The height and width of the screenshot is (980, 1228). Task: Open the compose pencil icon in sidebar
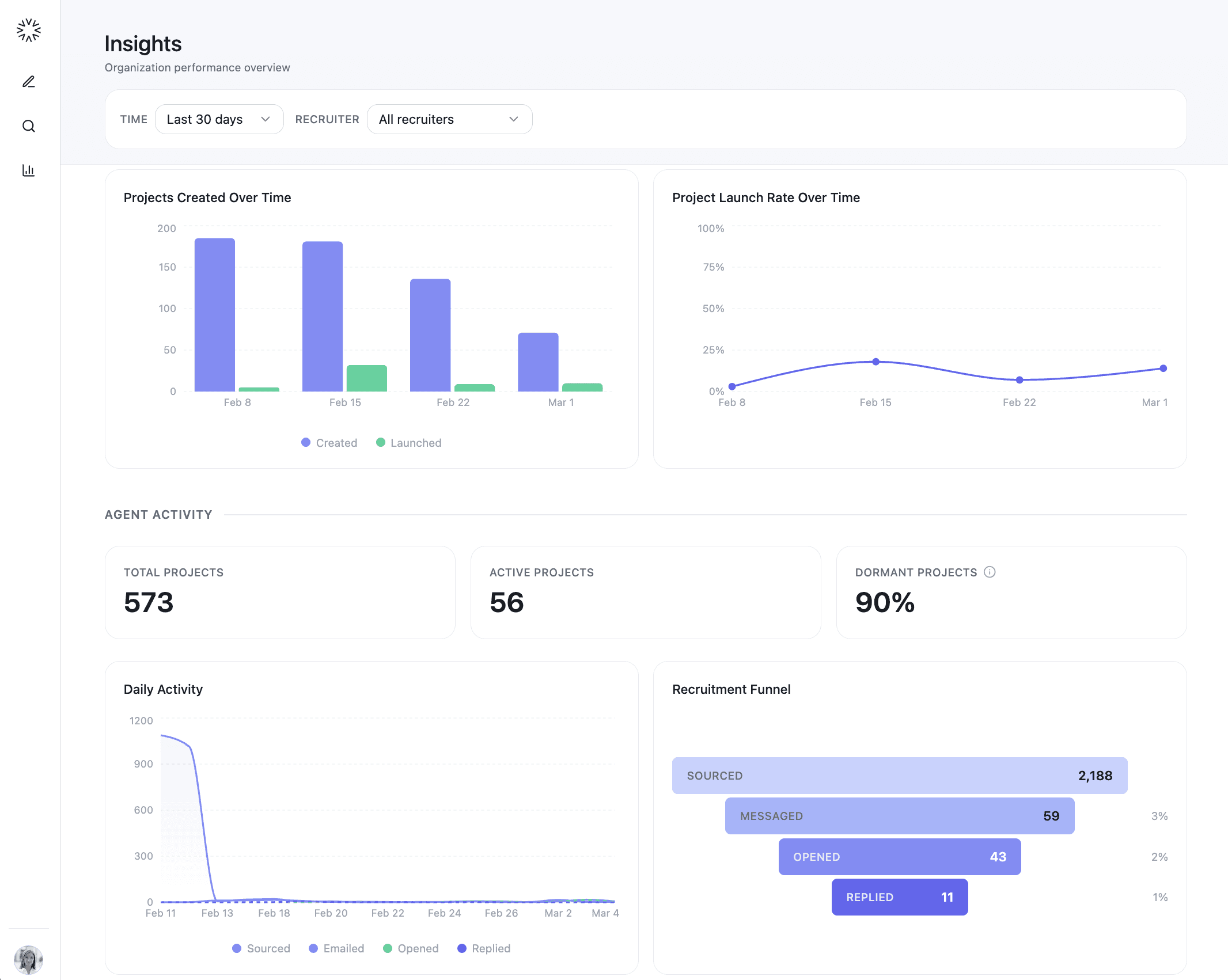[x=29, y=82]
